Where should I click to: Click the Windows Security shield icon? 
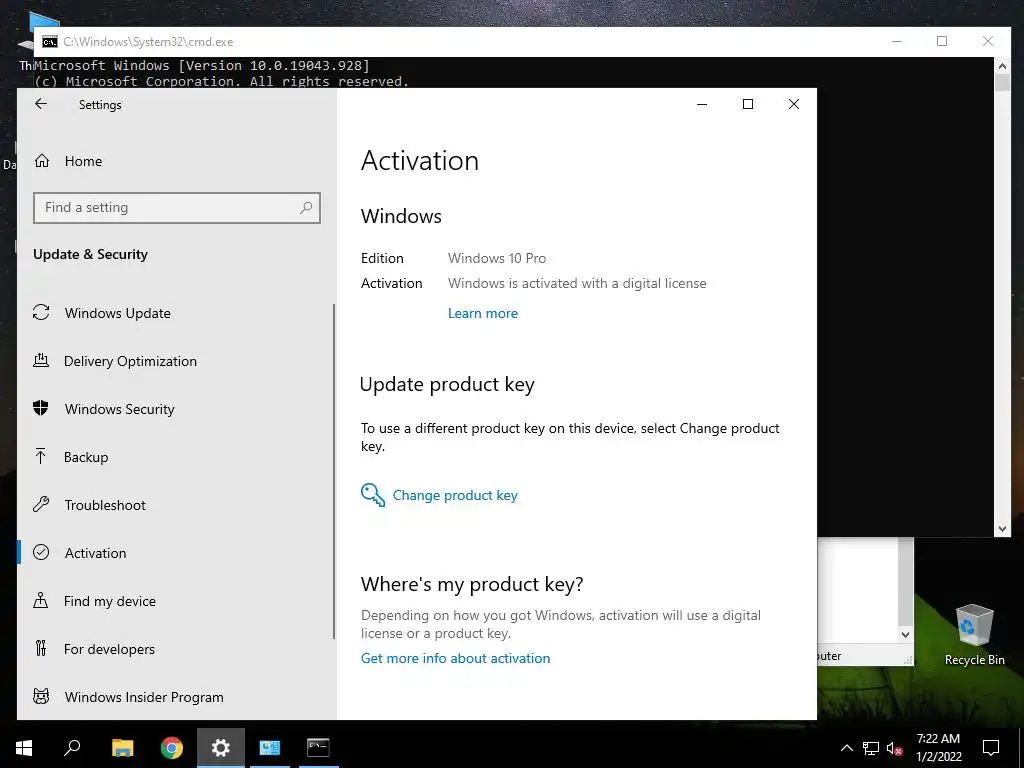(x=40, y=409)
